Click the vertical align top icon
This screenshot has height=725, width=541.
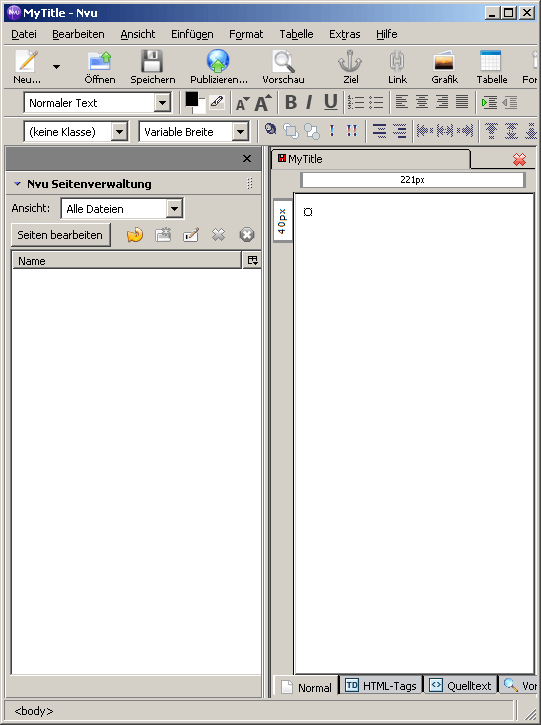[491, 131]
